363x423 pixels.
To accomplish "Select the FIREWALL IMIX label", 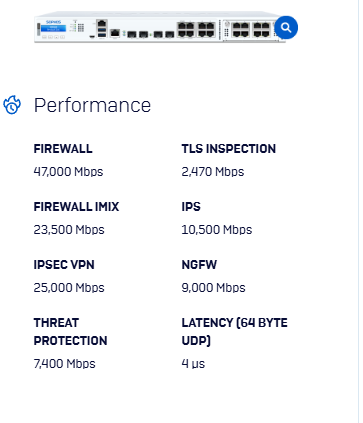I will (76, 207).
